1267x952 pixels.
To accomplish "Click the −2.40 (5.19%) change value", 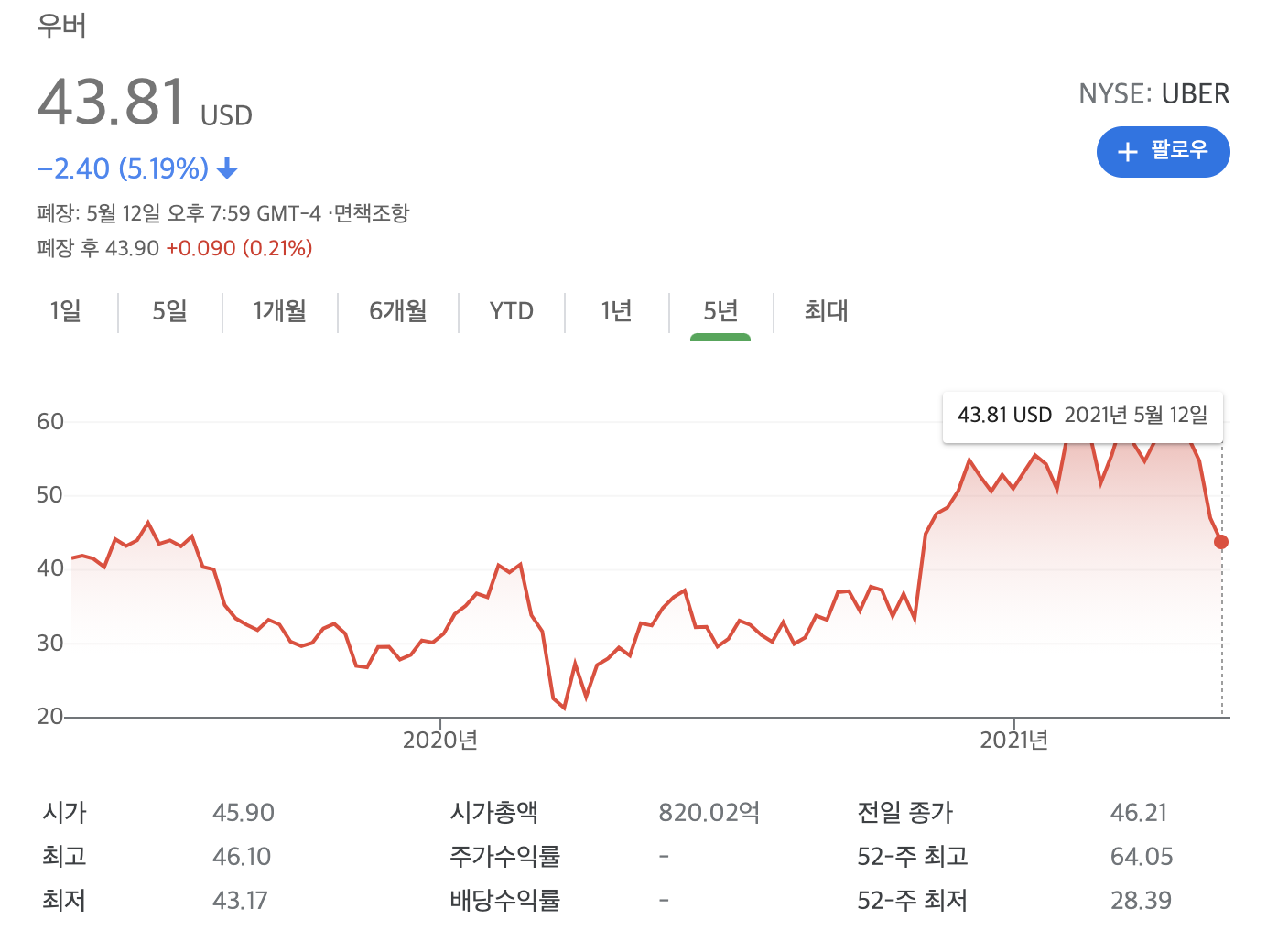I will point(123,168).
